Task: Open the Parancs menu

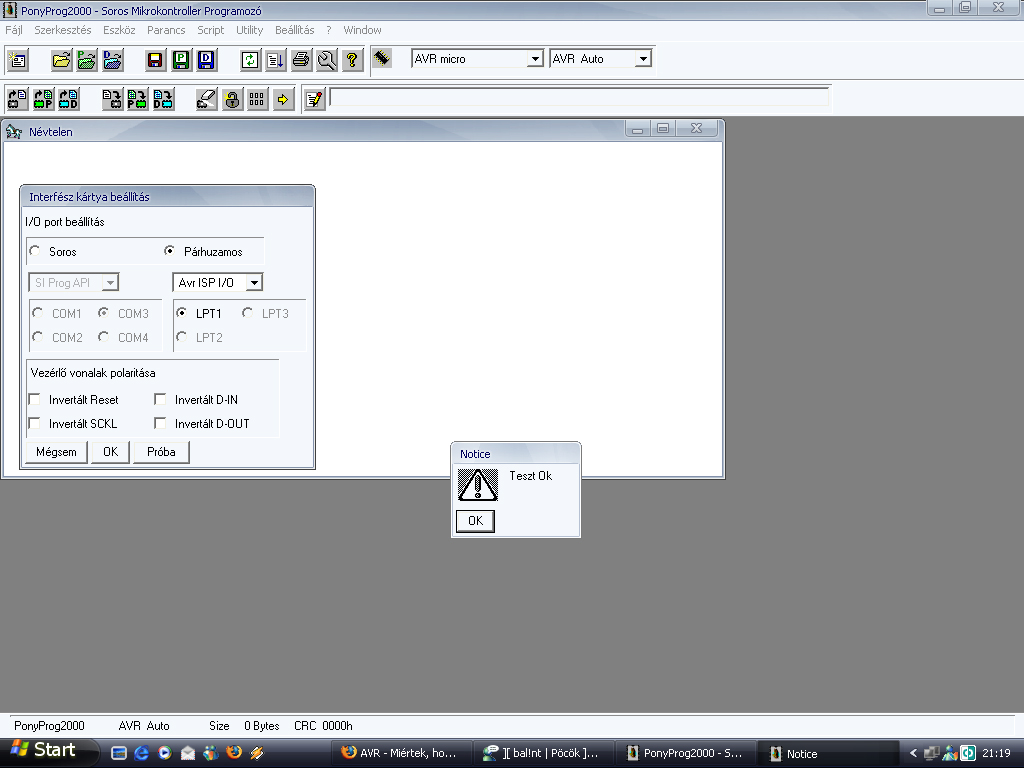Action: (x=166, y=30)
